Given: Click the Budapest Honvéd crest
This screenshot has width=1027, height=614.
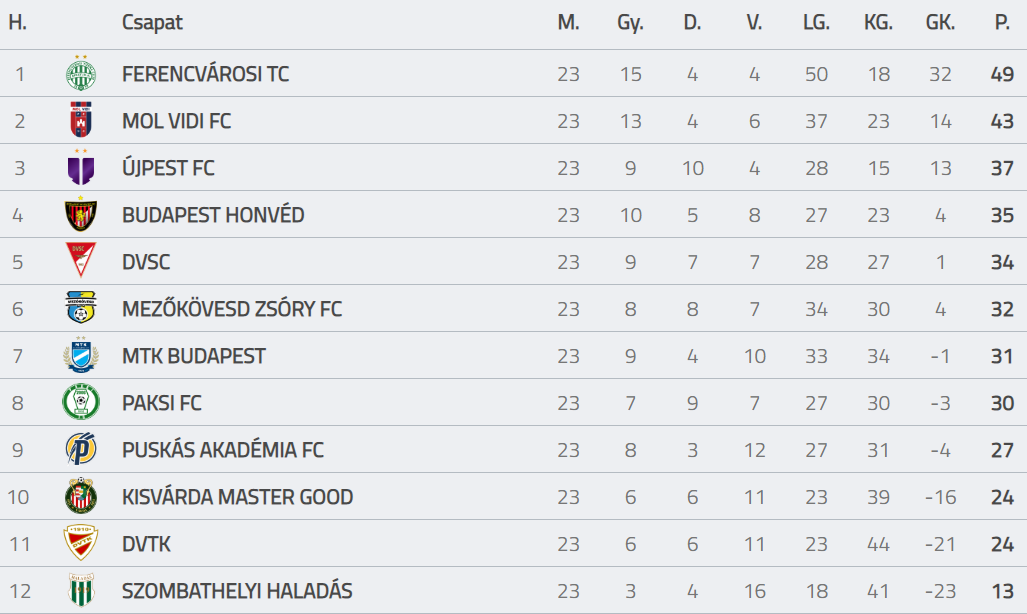Looking at the screenshot, I should pos(81,214).
